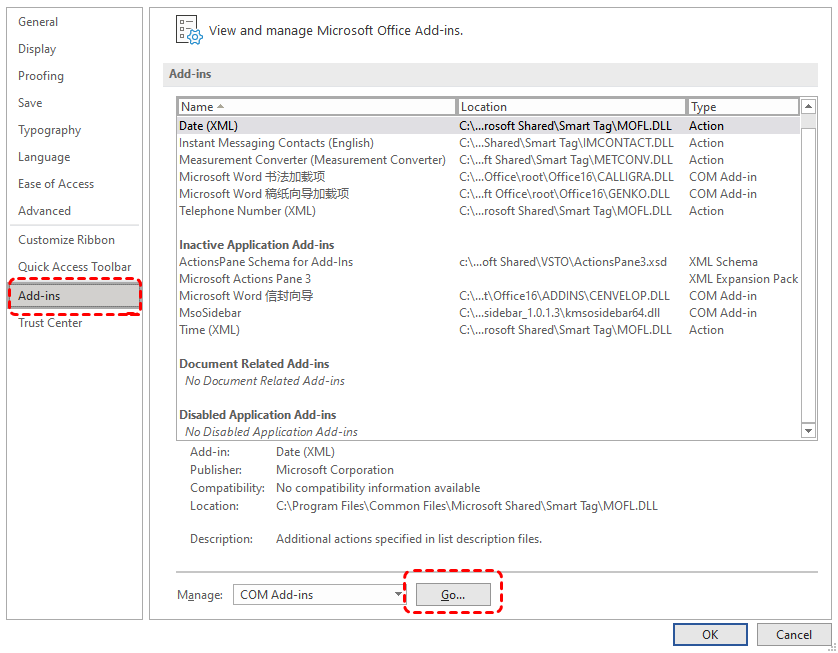The image size is (838, 653).
Task: Open the Ease of Access category
Action: point(56,184)
